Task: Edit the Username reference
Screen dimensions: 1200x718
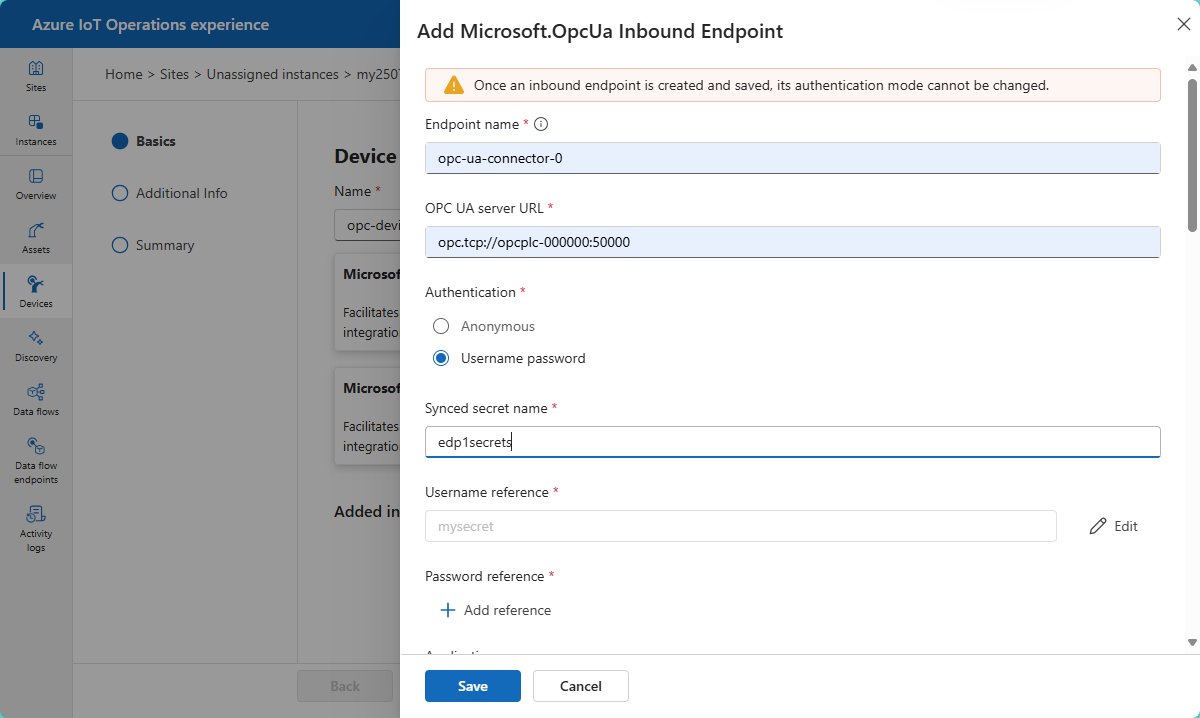Action: tap(1114, 526)
